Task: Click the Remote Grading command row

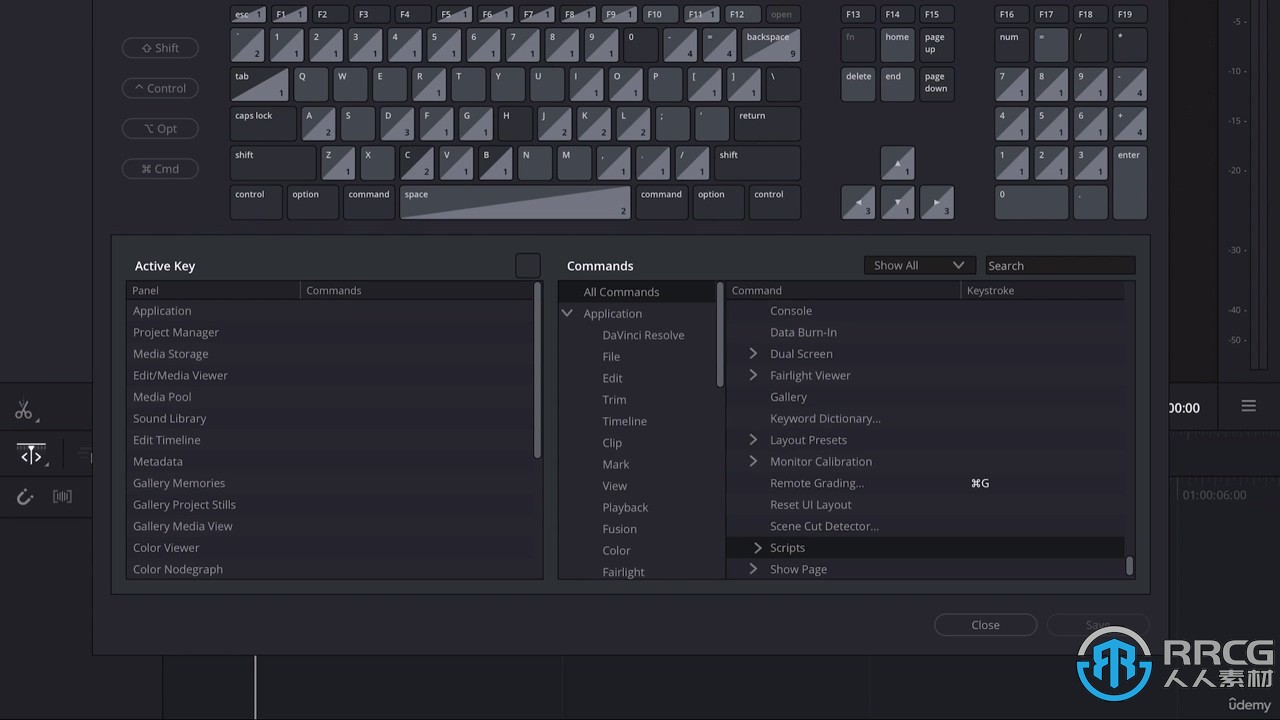Action: [x=925, y=483]
